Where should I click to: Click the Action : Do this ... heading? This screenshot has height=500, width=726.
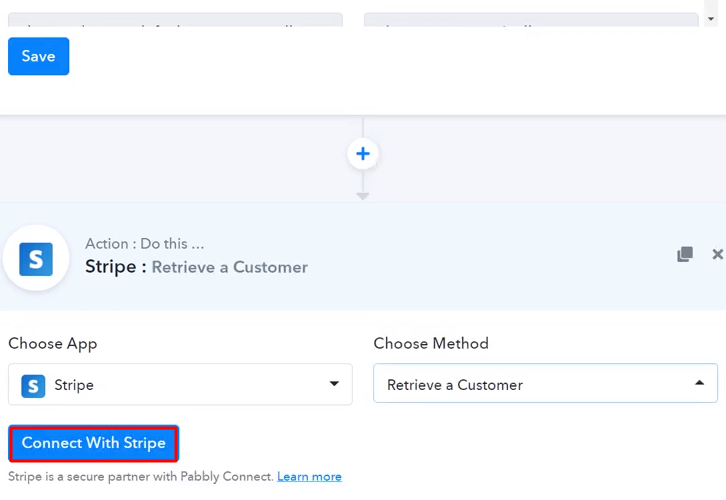click(x=144, y=244)
